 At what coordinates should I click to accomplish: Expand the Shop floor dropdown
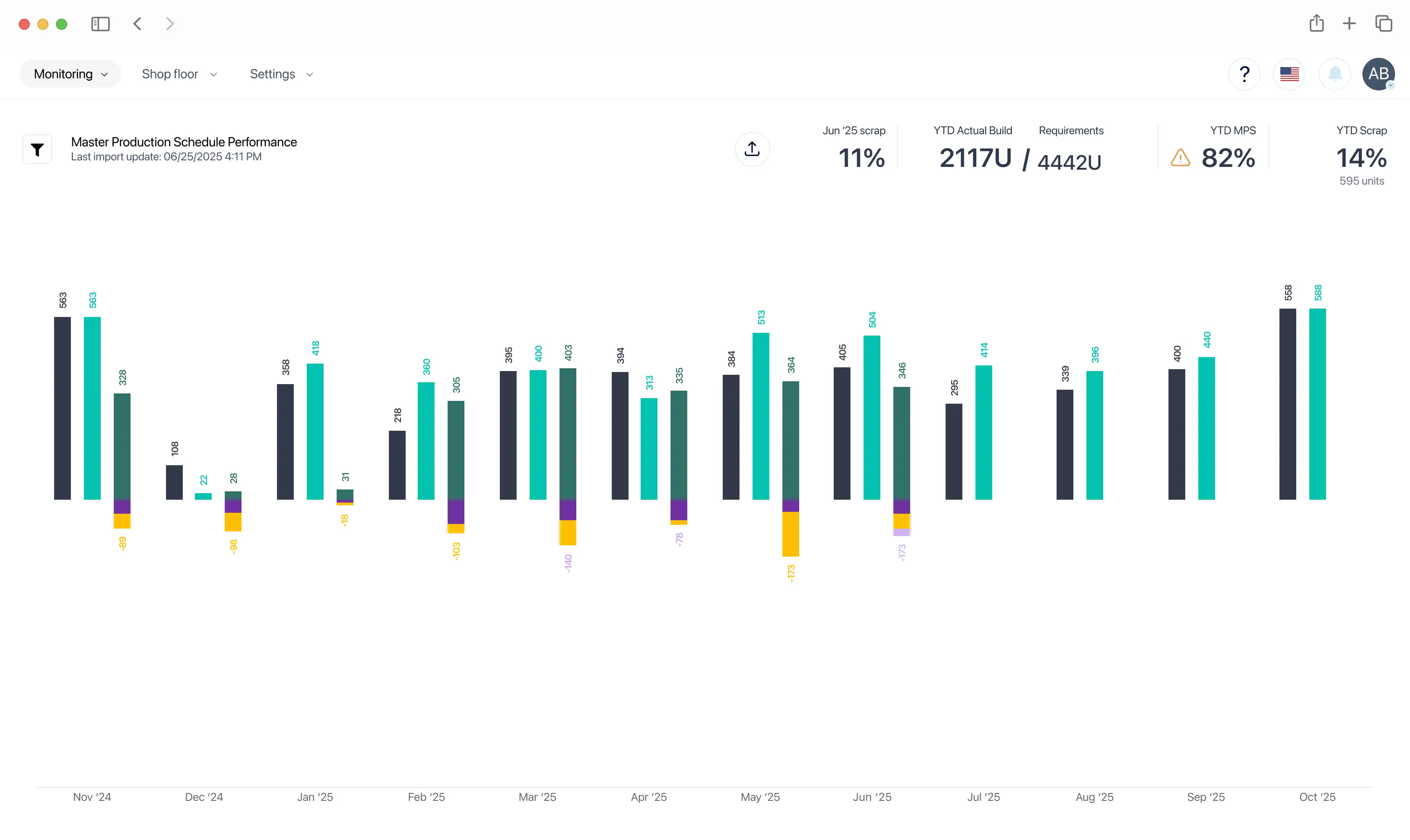pyautogui.click(x=179, y=74)
